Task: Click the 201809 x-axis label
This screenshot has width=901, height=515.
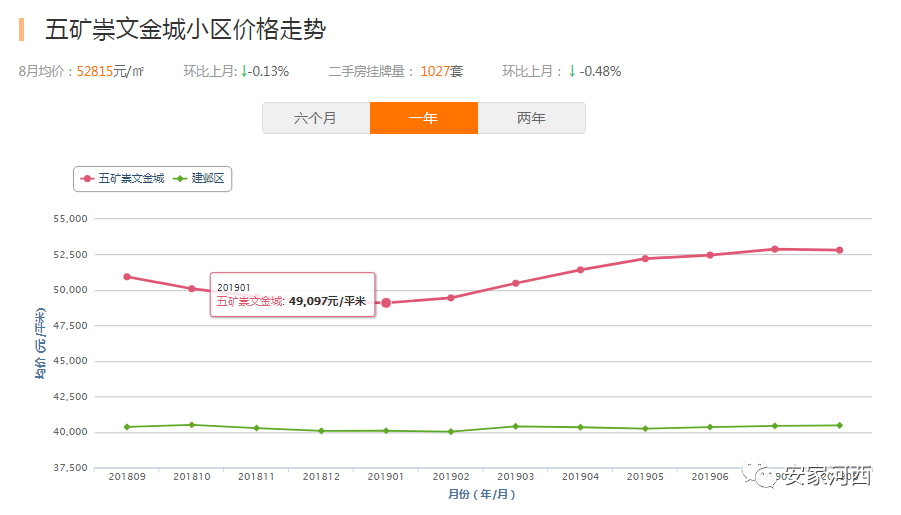Action: point(127,476)
